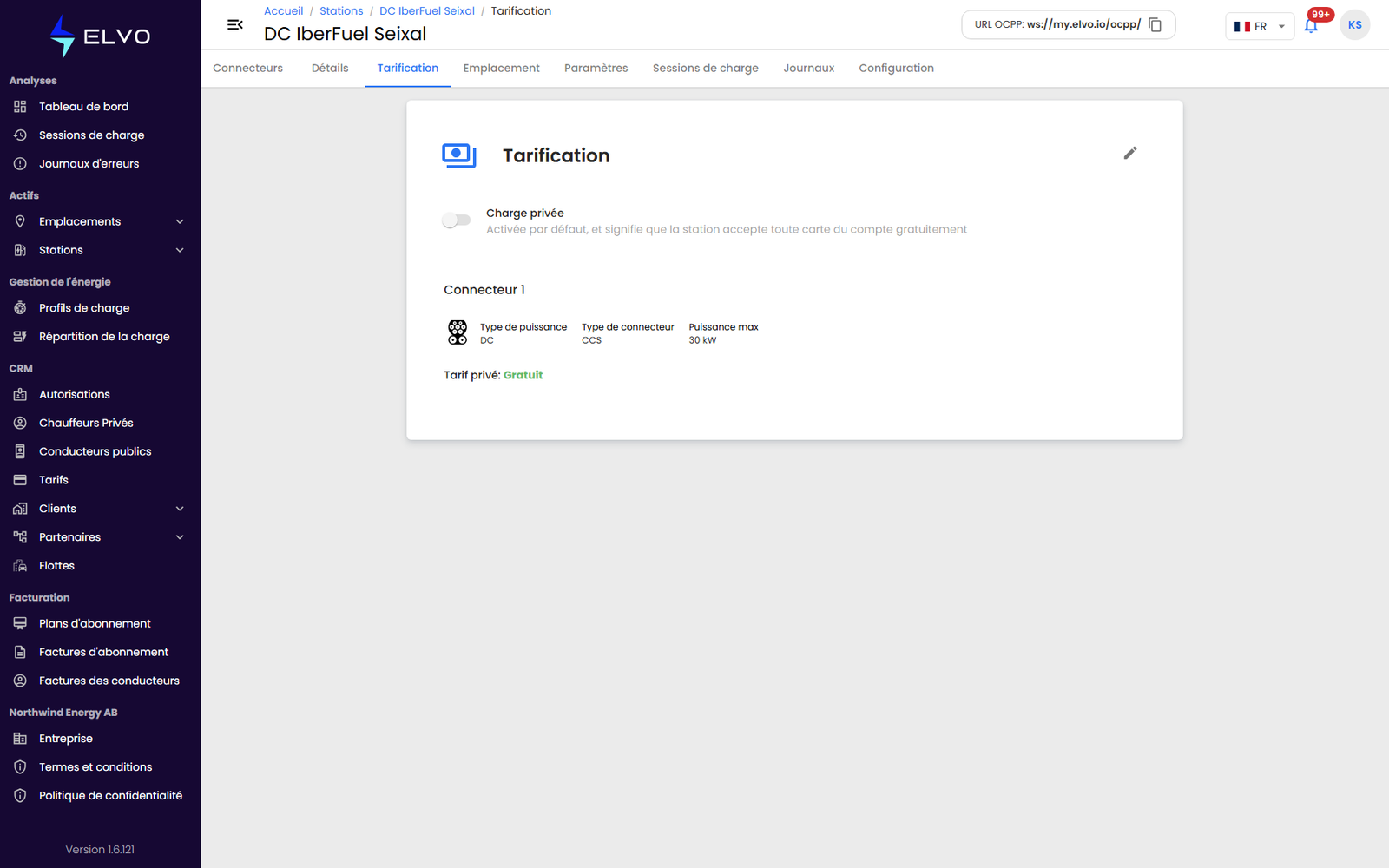The image size is (1389, 868).
Task: Click the CCS connector icon for Connecteur 1
Action: coord(458,332)
